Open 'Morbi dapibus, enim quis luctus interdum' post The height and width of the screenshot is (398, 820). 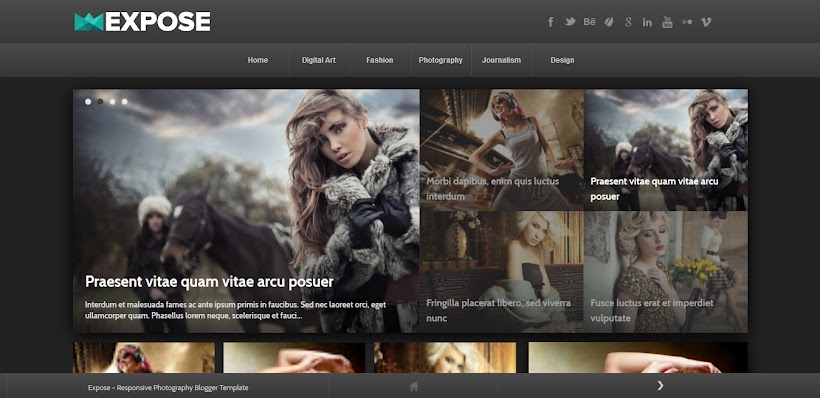pos(502,150)
